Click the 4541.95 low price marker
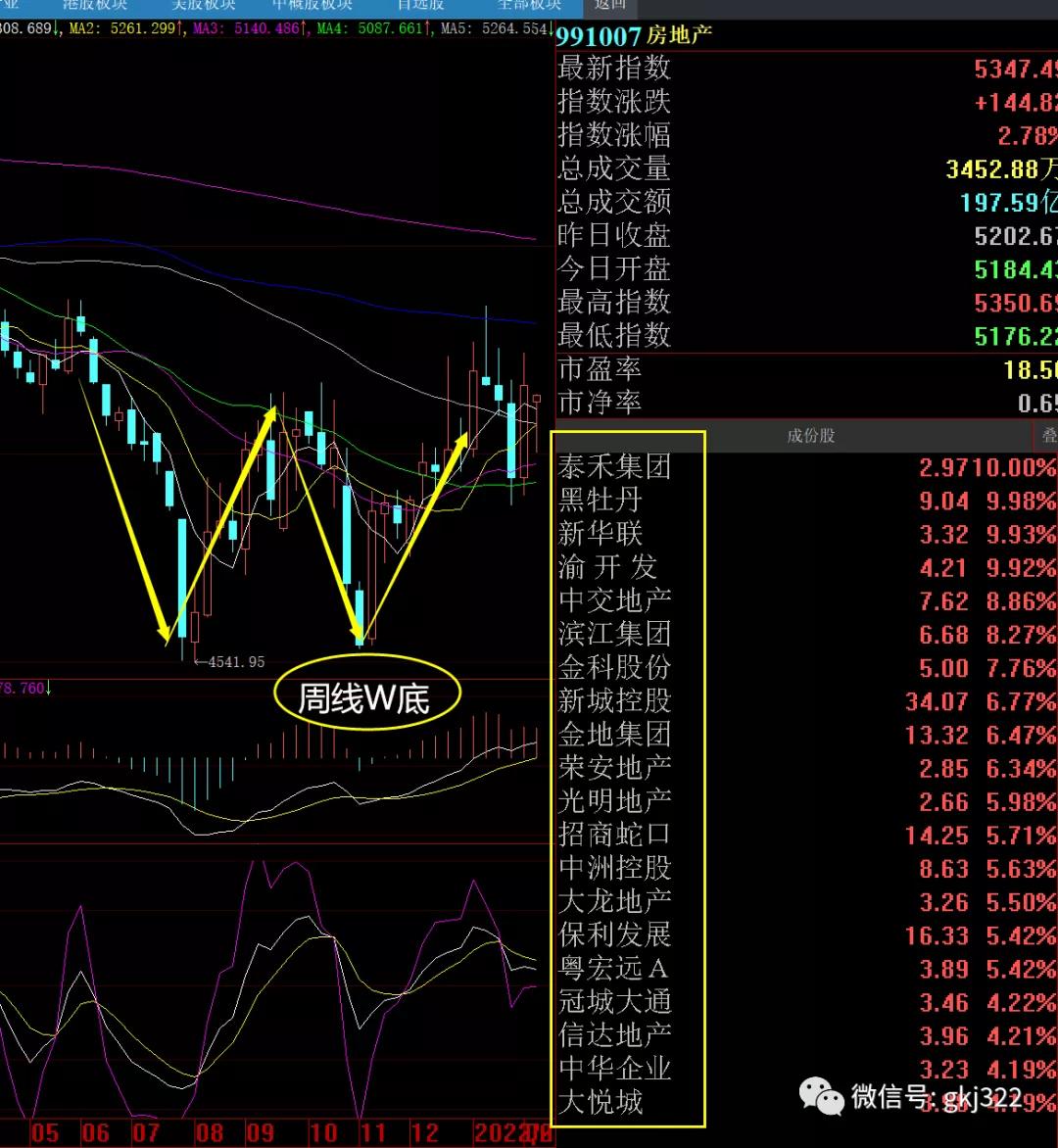The height and width of the screenshot is (1148, 1058). pos(235,662)
